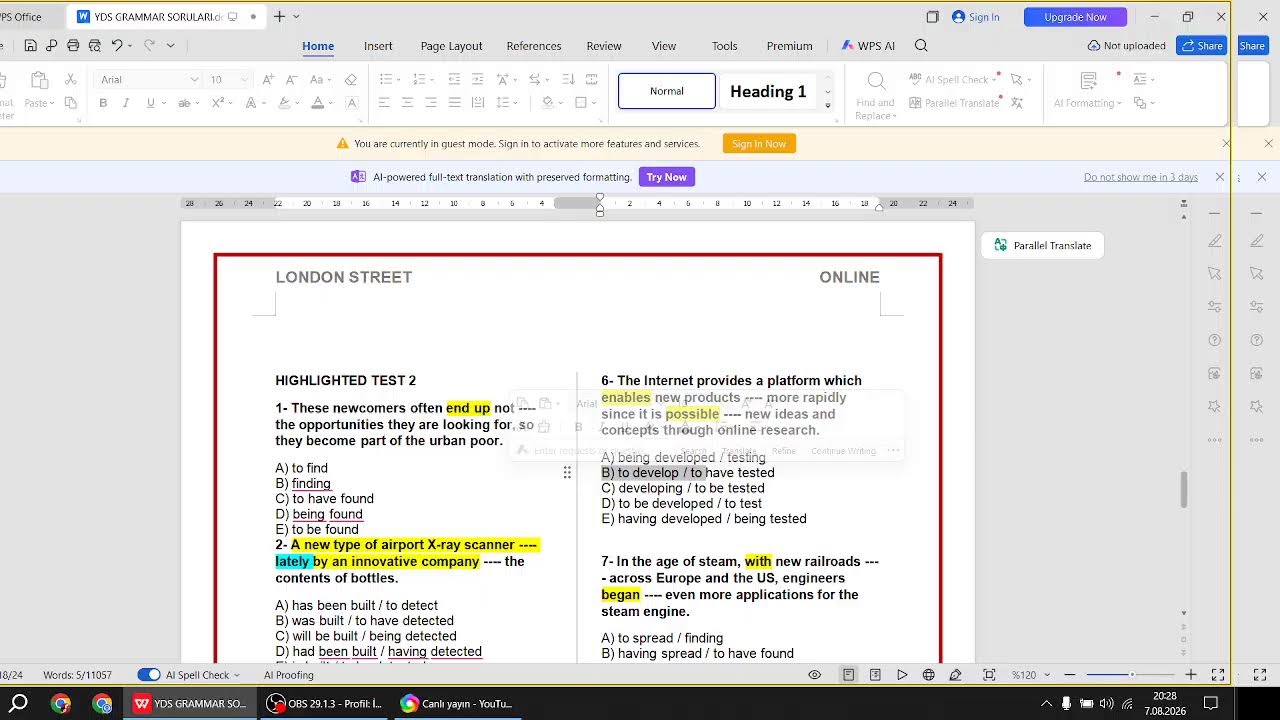Expand the AI Formatting dropdown
Image resolution: width=1280 pixels, height=720 pixels.
1119,103
